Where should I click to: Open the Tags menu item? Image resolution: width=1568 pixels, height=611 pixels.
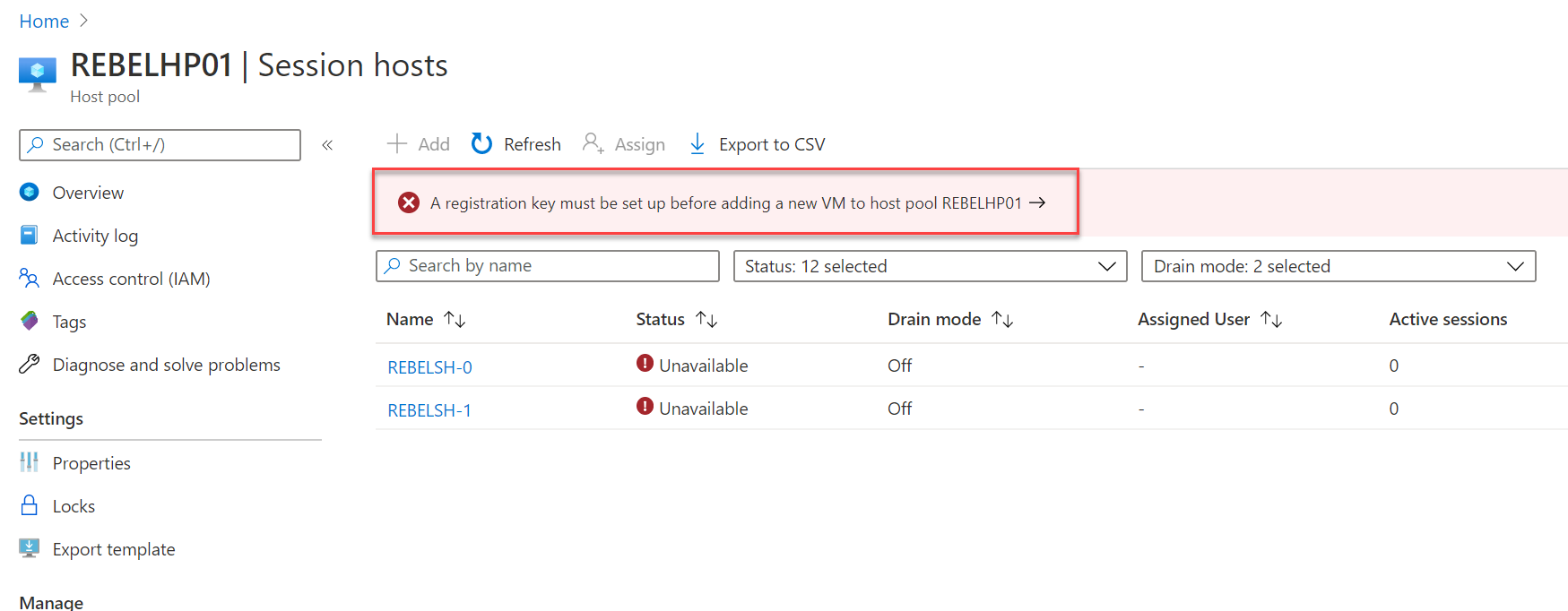69,322
